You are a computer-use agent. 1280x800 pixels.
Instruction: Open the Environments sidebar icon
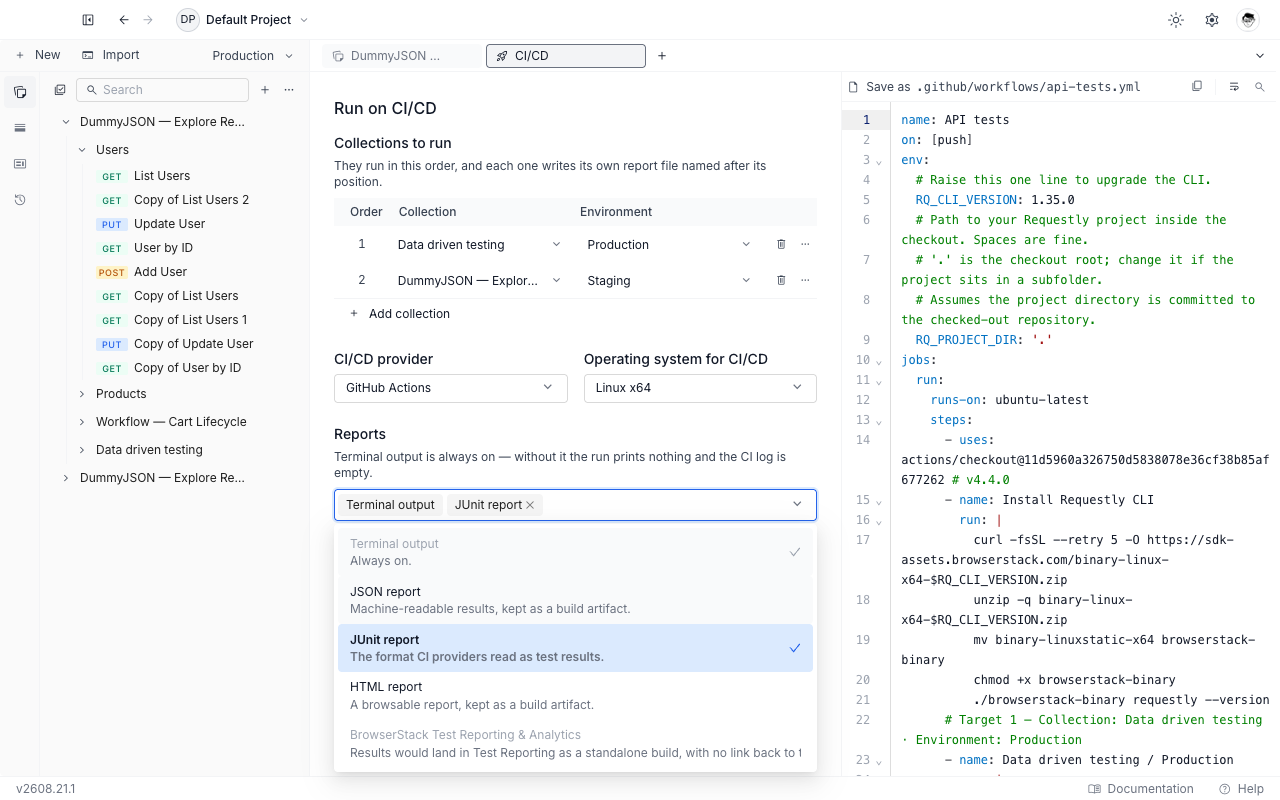(20, 128)
